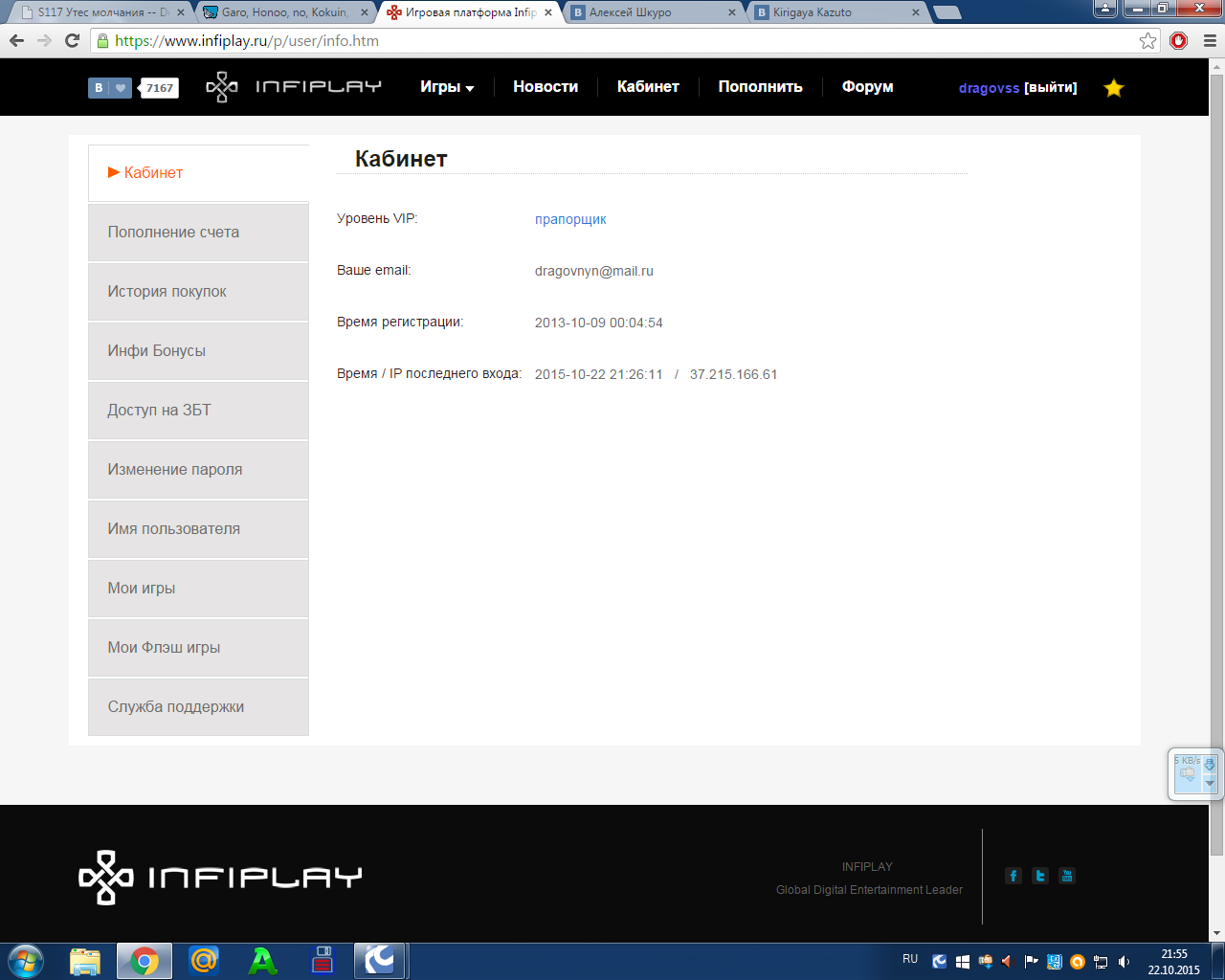Open Action Center flag tray icon

pyautogui.click(x=1032, y=962)
